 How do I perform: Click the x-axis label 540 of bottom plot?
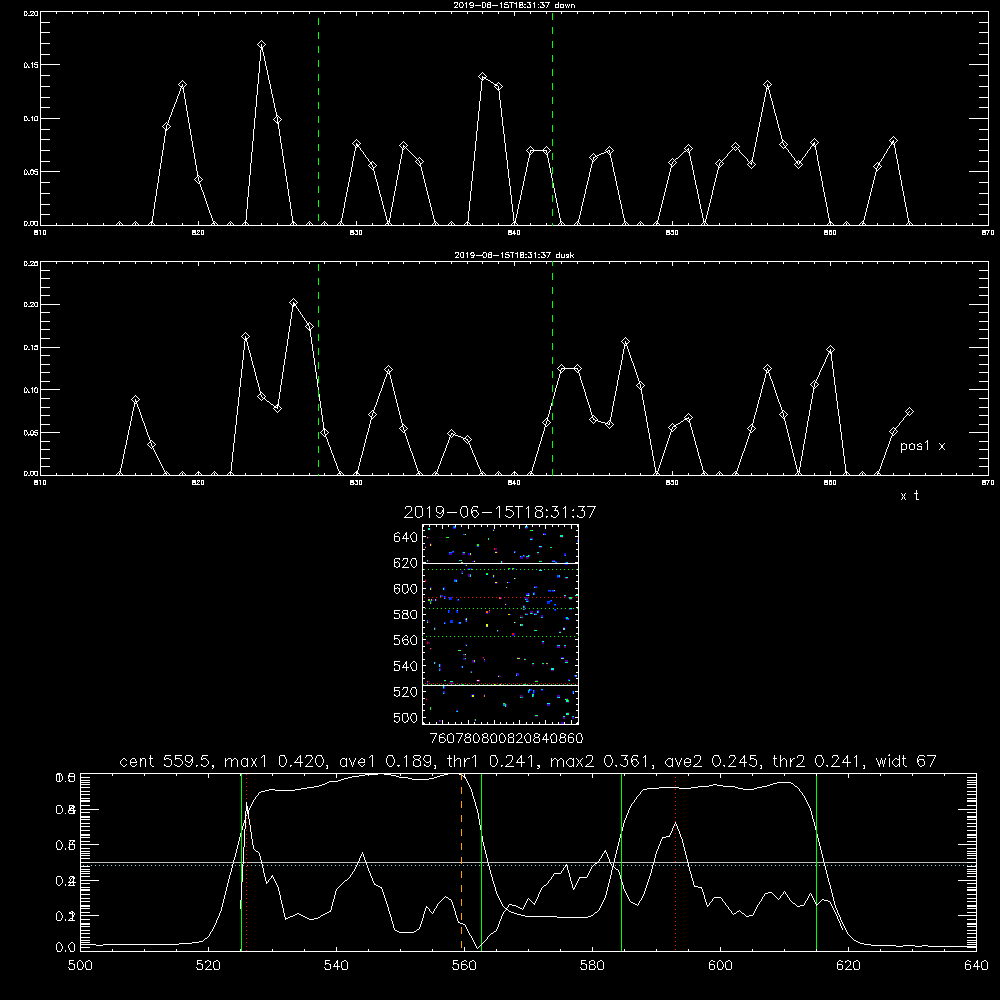pos(336,966)
